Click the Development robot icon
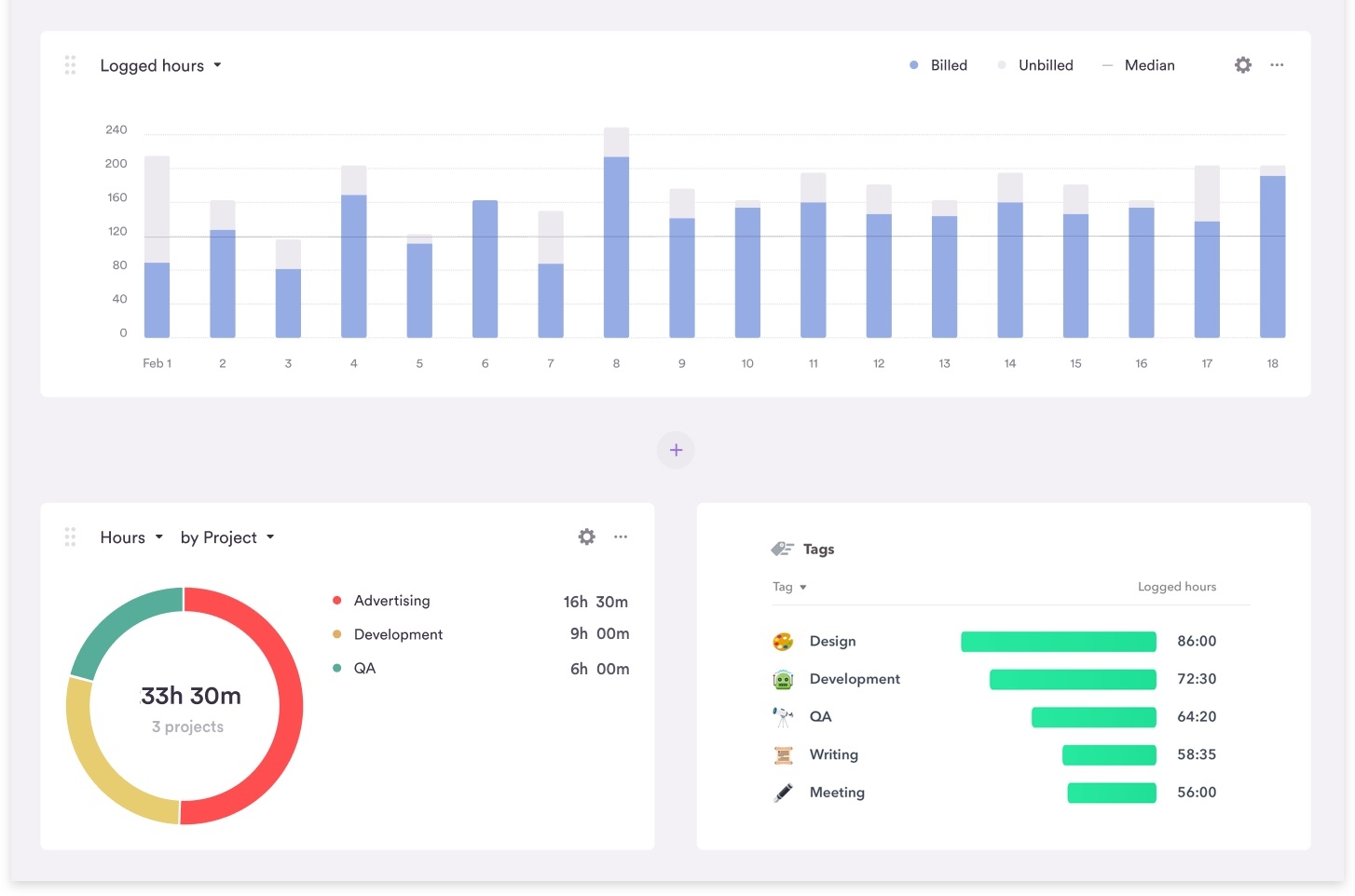 [783, 679]
